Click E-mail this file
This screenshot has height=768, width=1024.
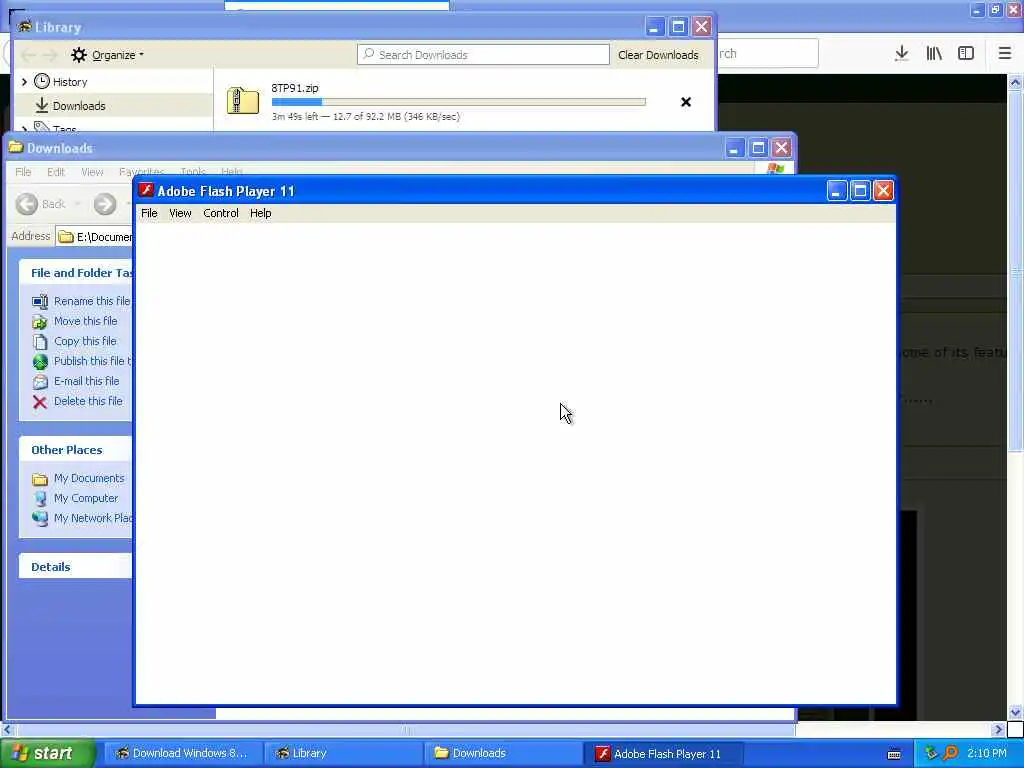tap(86, 381)
